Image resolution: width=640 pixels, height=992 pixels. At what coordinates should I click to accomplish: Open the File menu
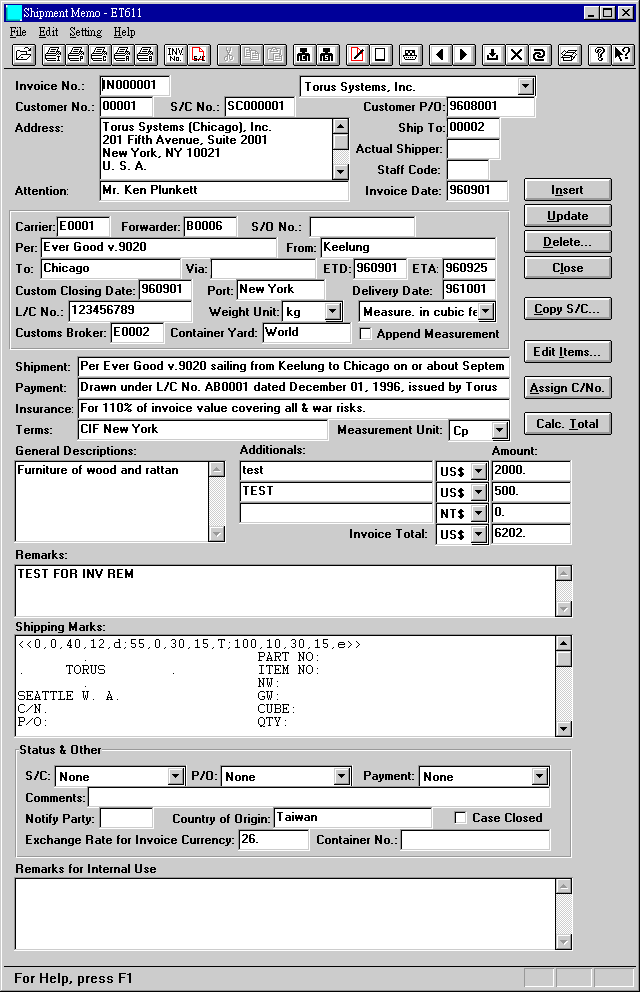click(x=18, y=32)
